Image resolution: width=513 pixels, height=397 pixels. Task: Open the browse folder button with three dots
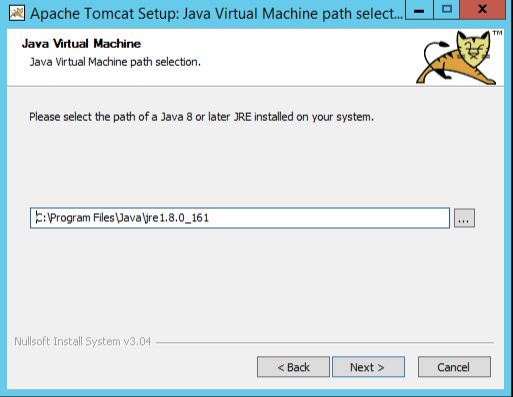(464, 218)
